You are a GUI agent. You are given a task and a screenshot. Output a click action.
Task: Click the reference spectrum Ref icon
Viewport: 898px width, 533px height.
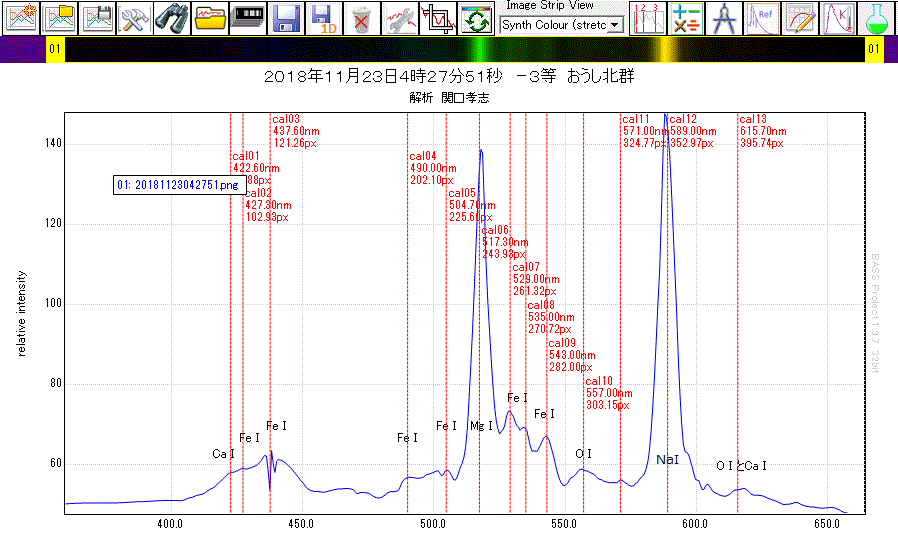point(762,17)
